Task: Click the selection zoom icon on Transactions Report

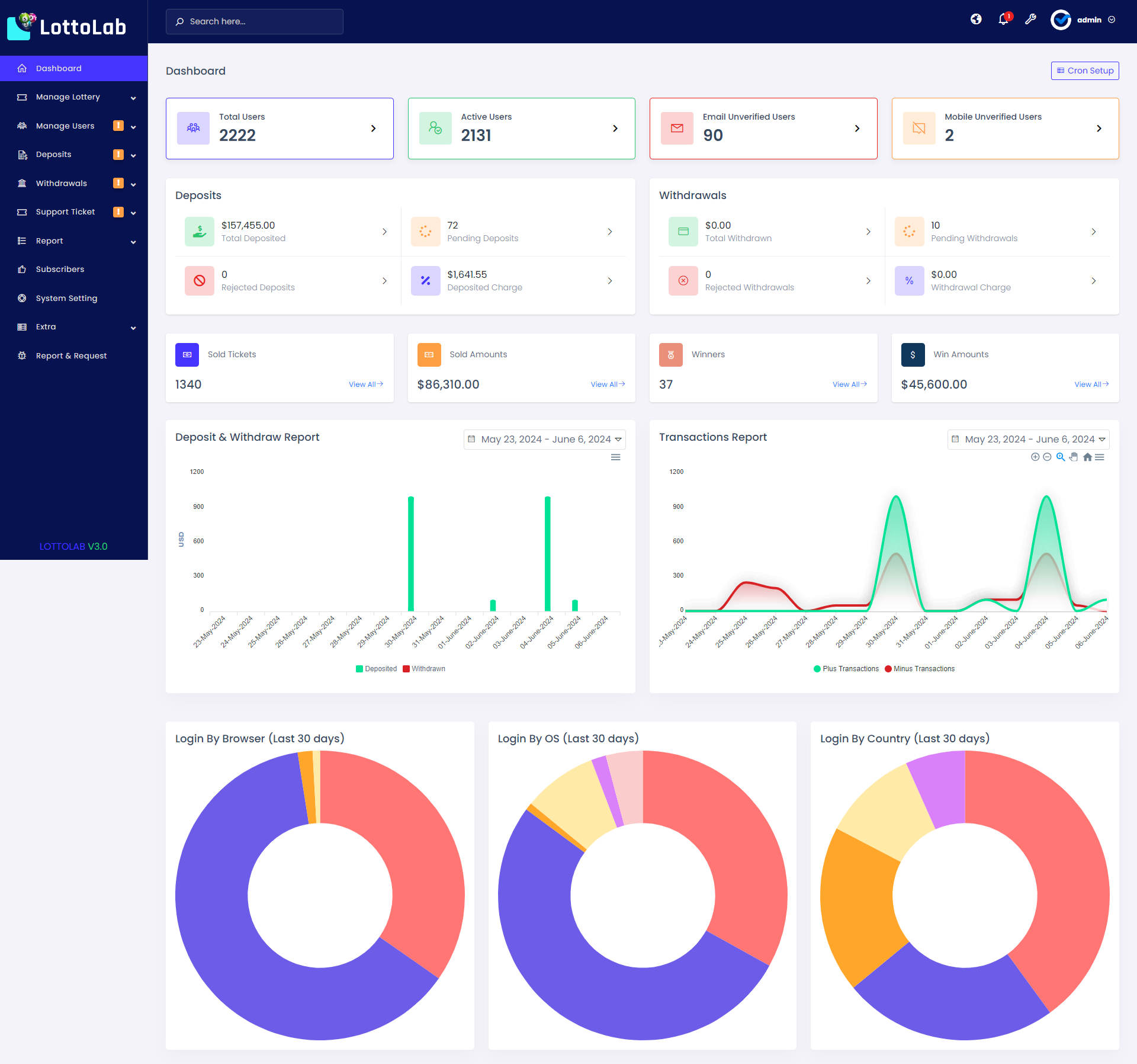Action: [x=1061, y=457]
